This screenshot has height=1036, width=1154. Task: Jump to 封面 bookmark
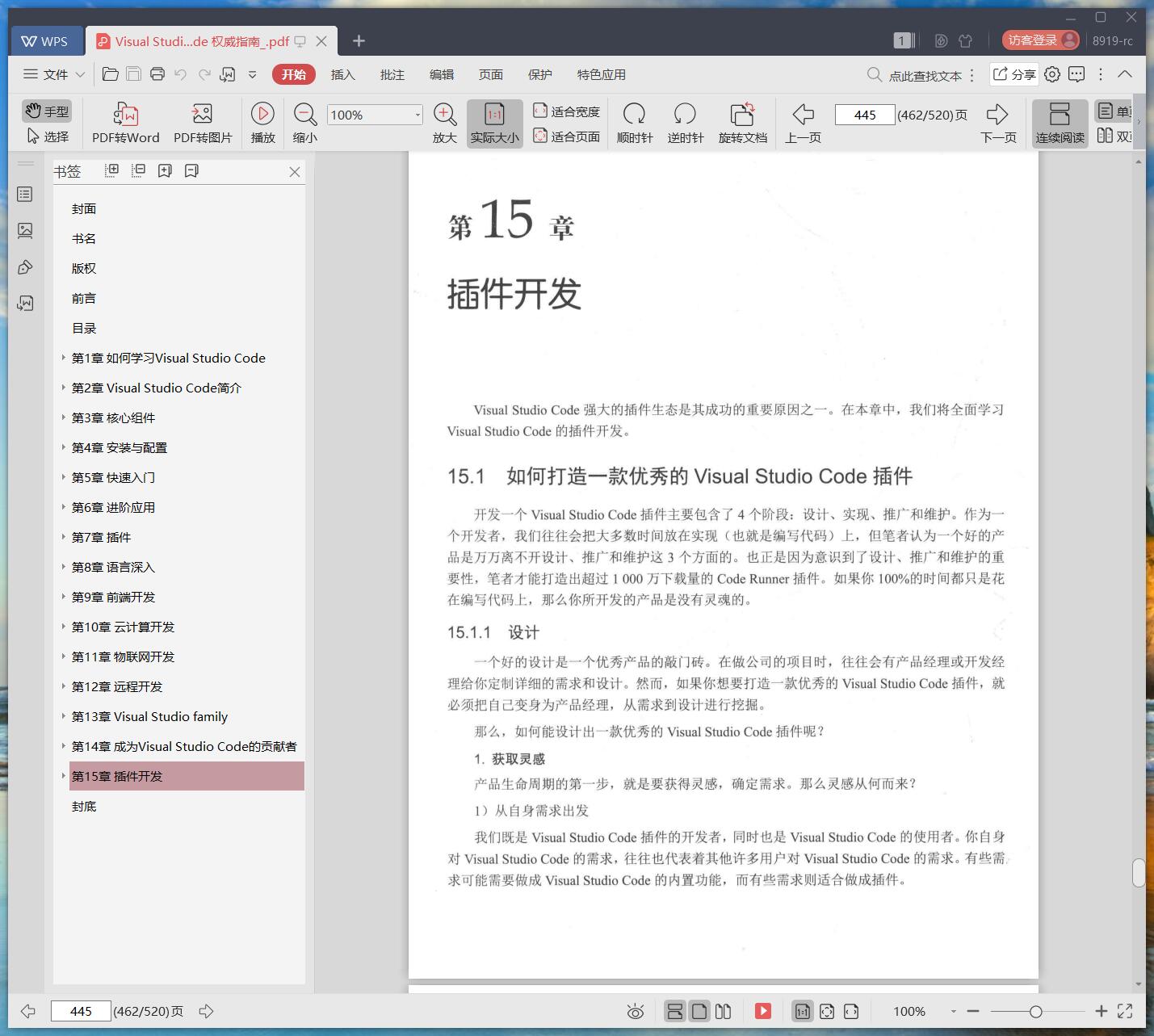pyautogui.click(x=84, y=208)
